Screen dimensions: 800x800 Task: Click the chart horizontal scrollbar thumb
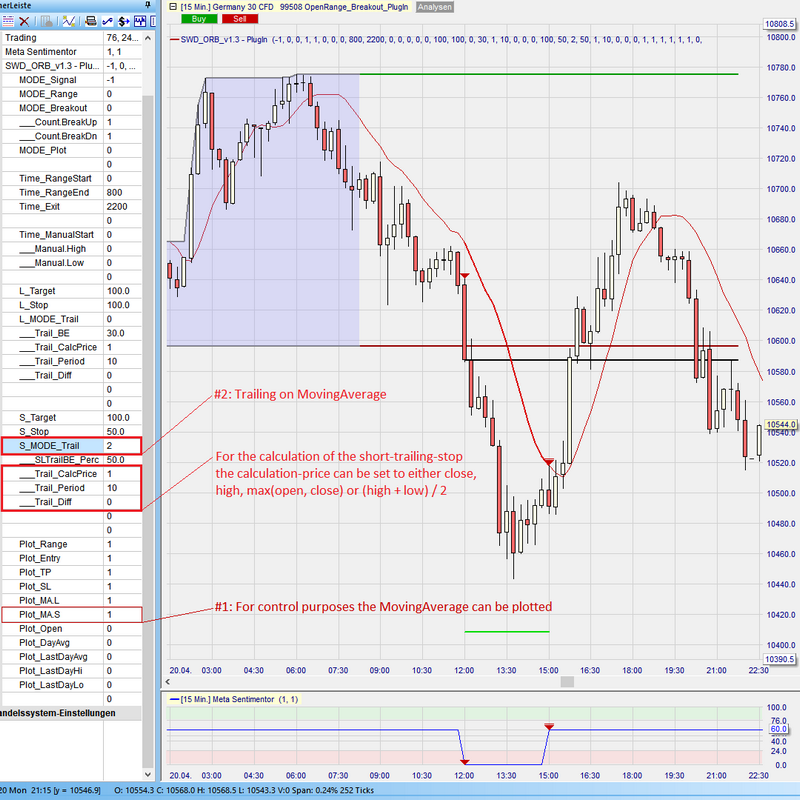567,682
